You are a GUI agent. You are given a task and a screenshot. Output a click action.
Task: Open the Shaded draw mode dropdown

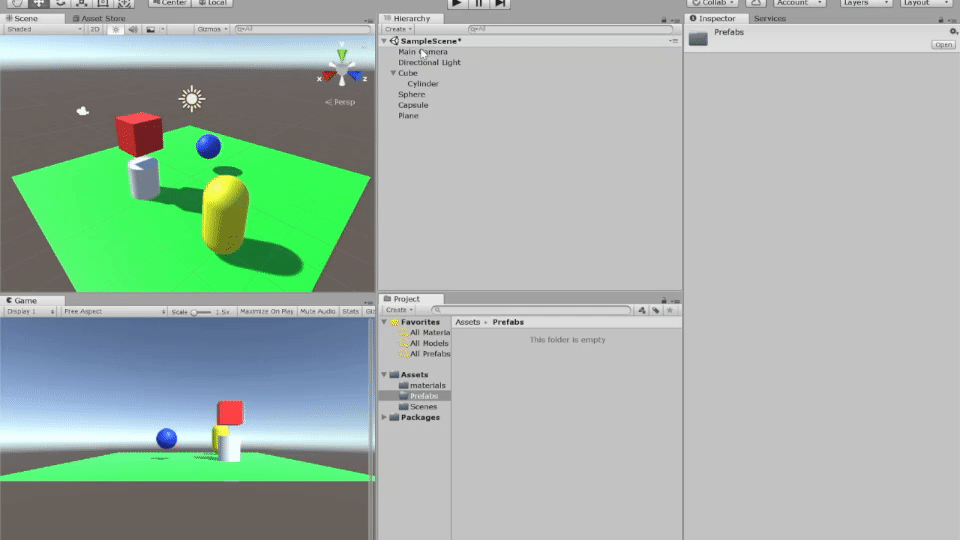(43, 29)
